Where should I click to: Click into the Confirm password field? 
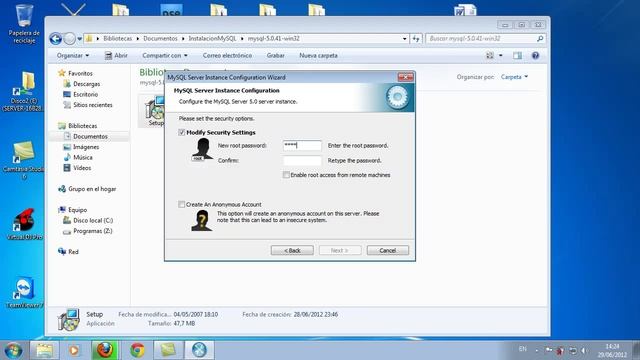[x=302, y=160]
